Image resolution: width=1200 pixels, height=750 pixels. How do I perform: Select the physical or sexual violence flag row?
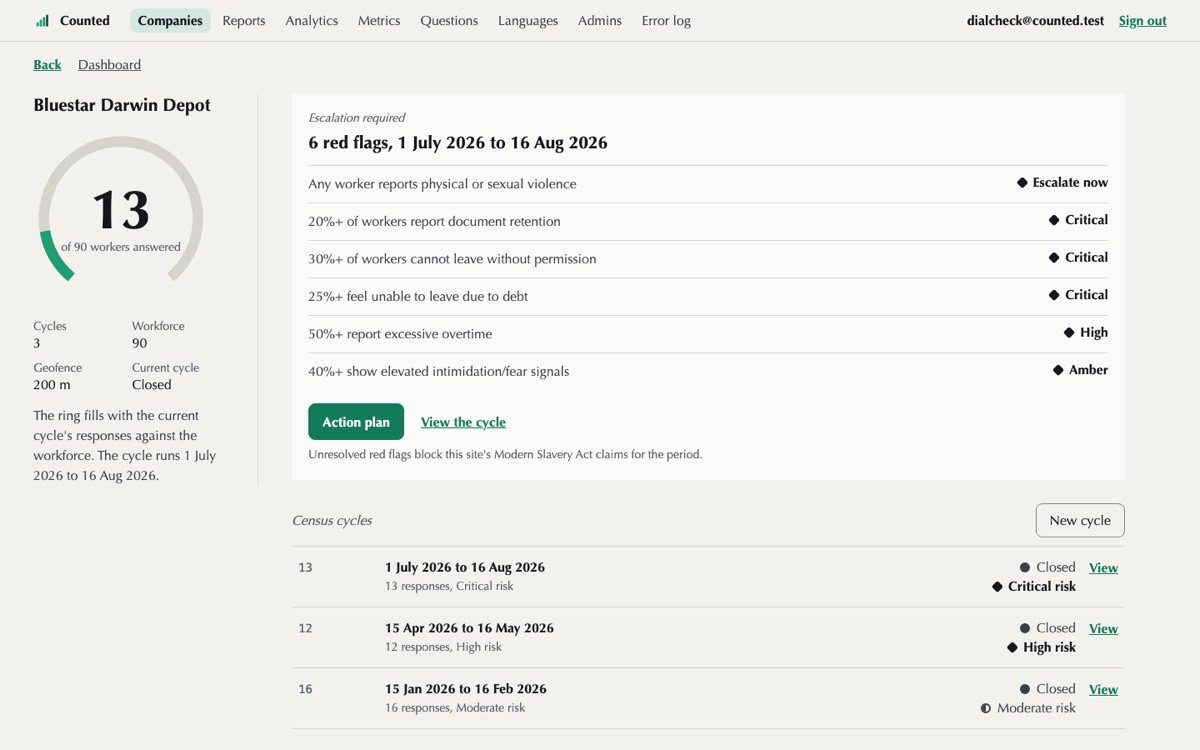click(708, 184)
